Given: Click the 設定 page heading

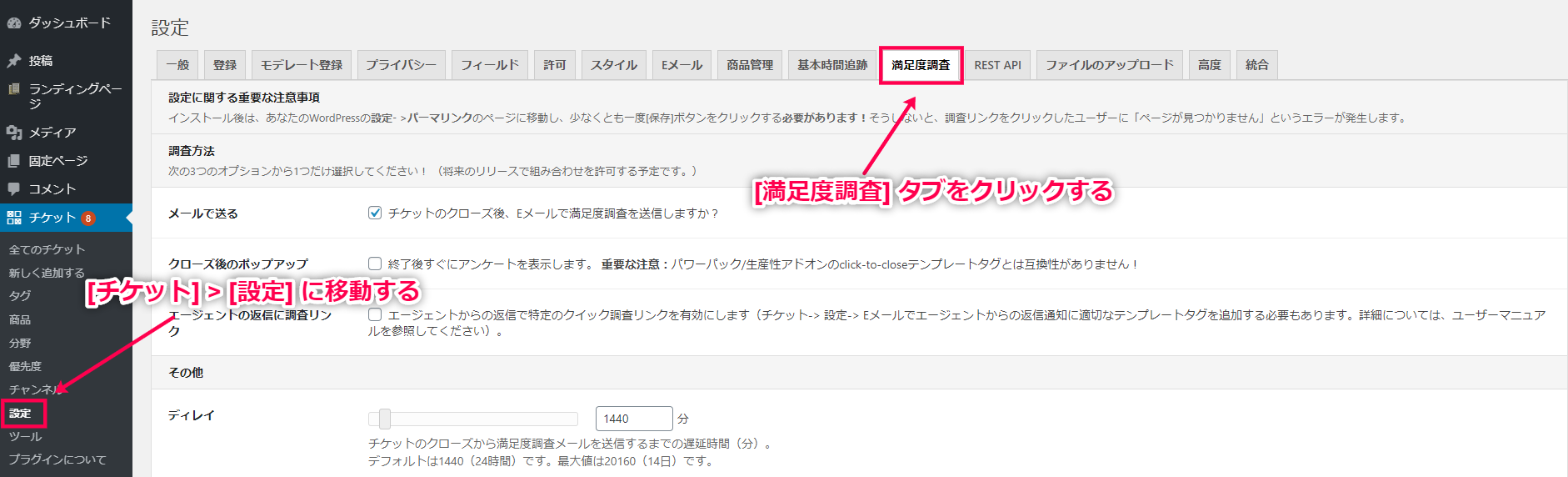Looking at the screenshot, I should pyautogui.click(x=170, y=28).
